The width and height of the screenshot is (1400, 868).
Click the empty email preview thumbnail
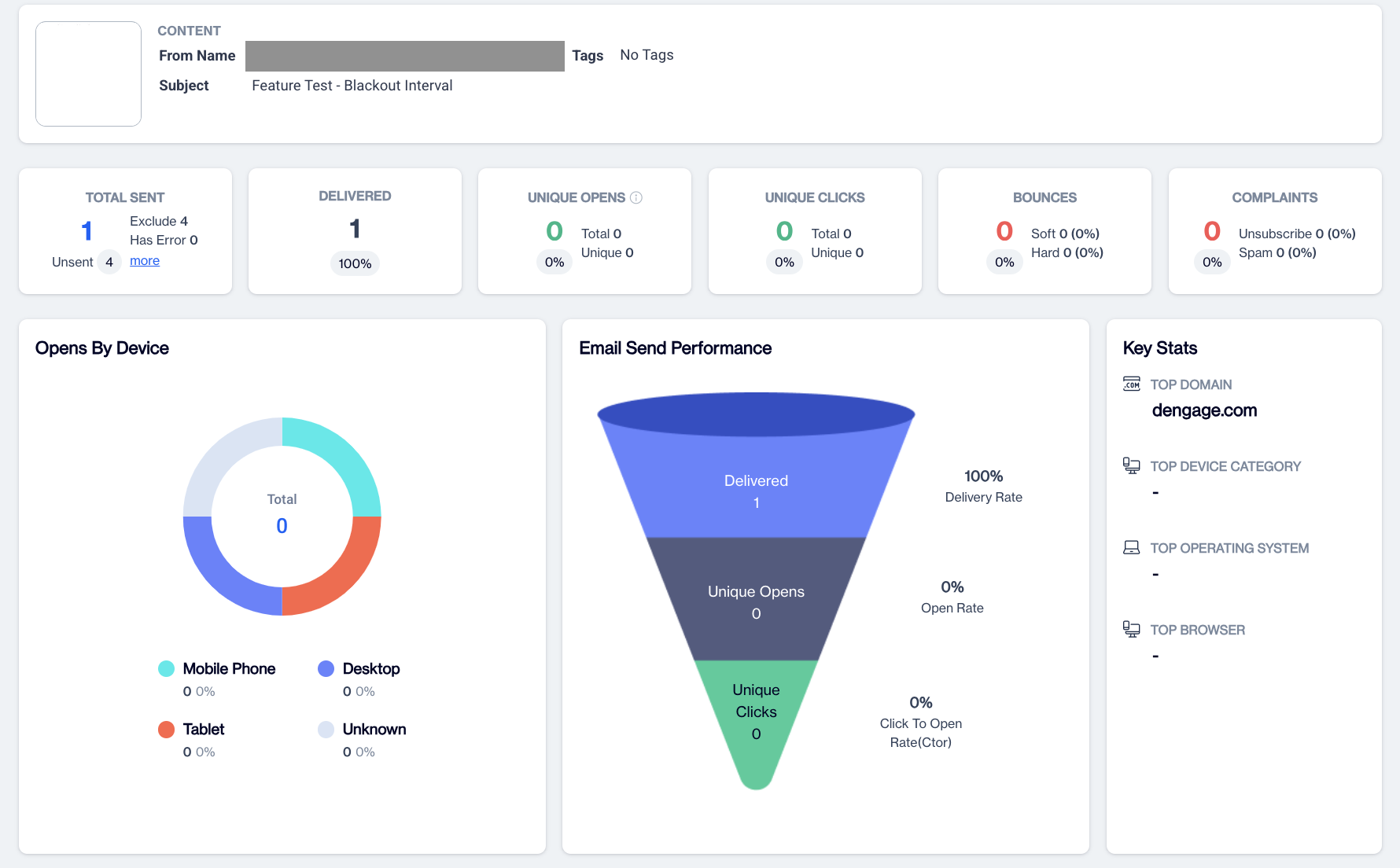coord(88,74)
